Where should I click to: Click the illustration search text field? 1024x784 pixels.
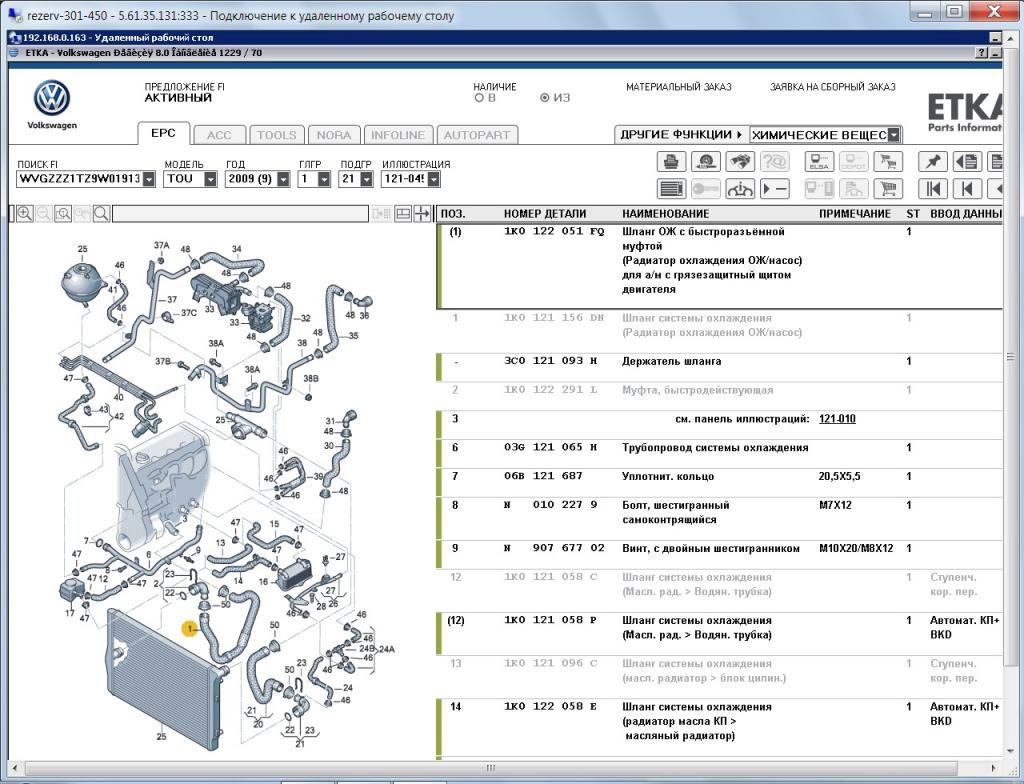(x=240, y=214)
